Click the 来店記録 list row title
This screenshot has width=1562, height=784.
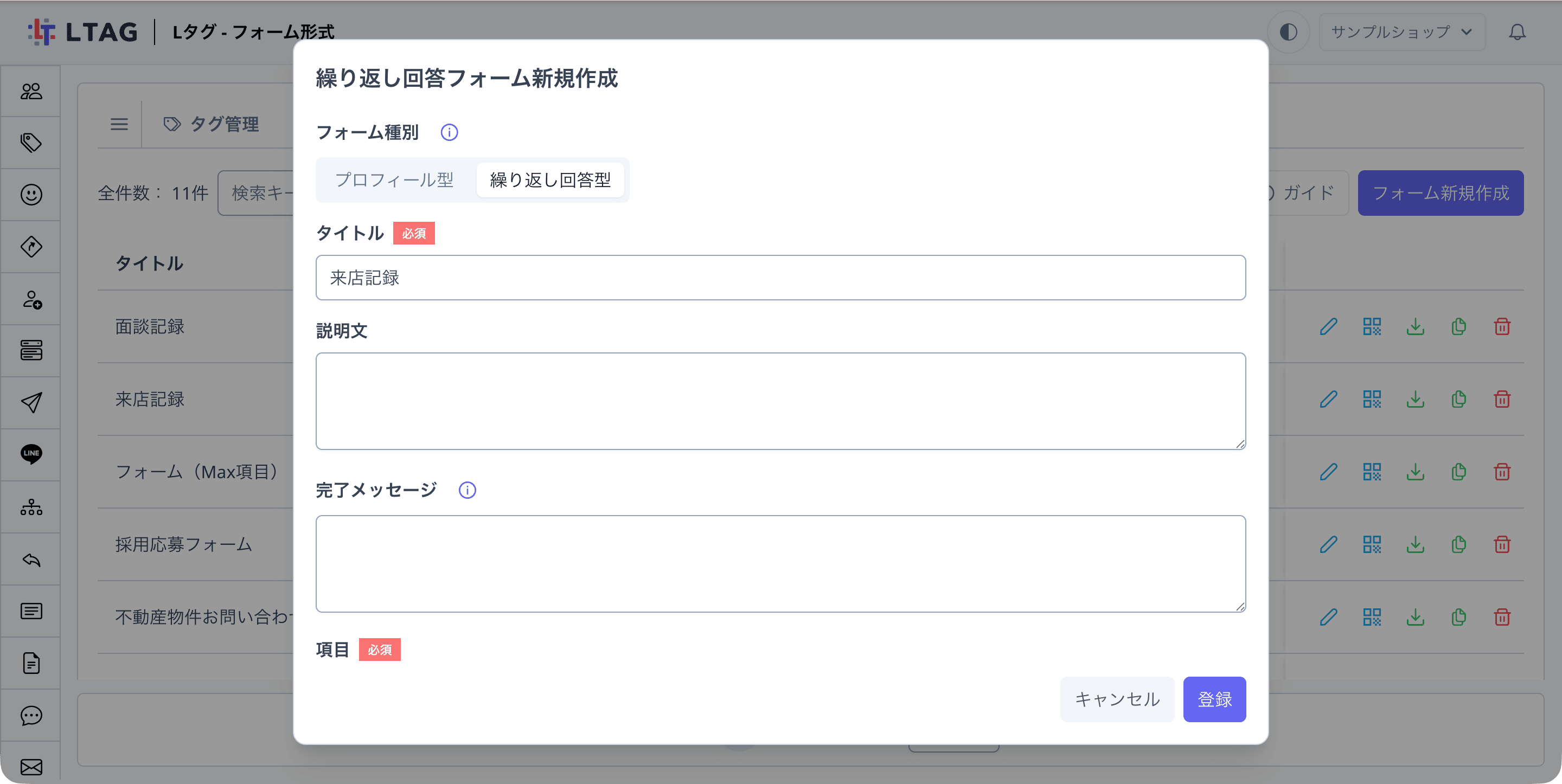click(x=150, y=400)
